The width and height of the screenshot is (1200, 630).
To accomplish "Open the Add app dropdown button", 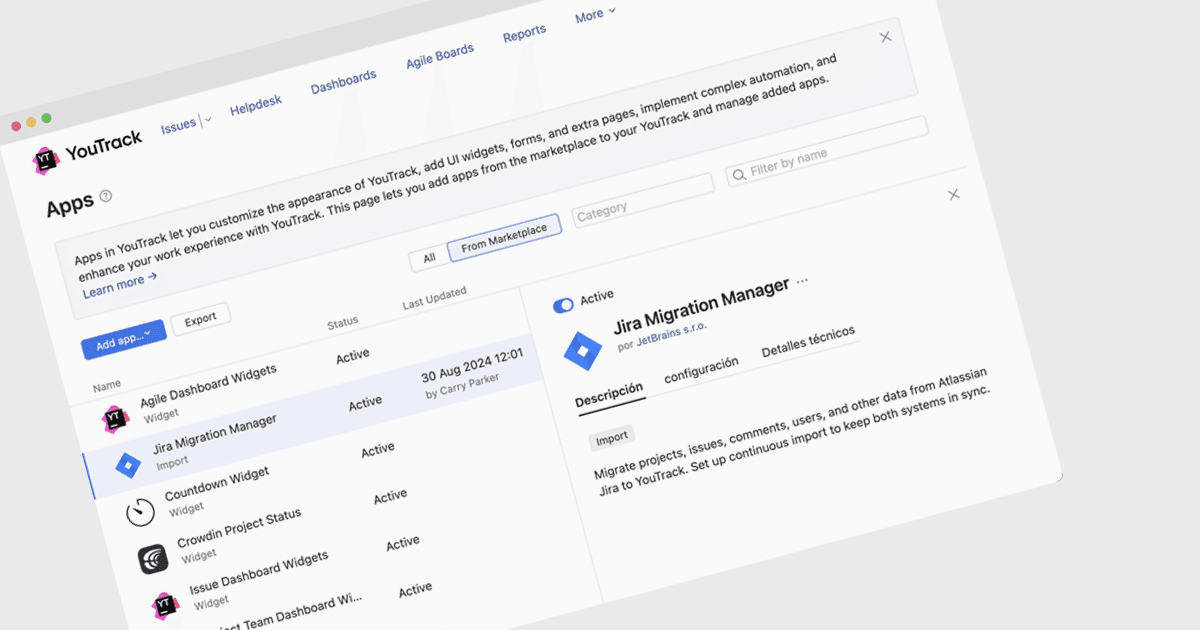I will point(123,341).
